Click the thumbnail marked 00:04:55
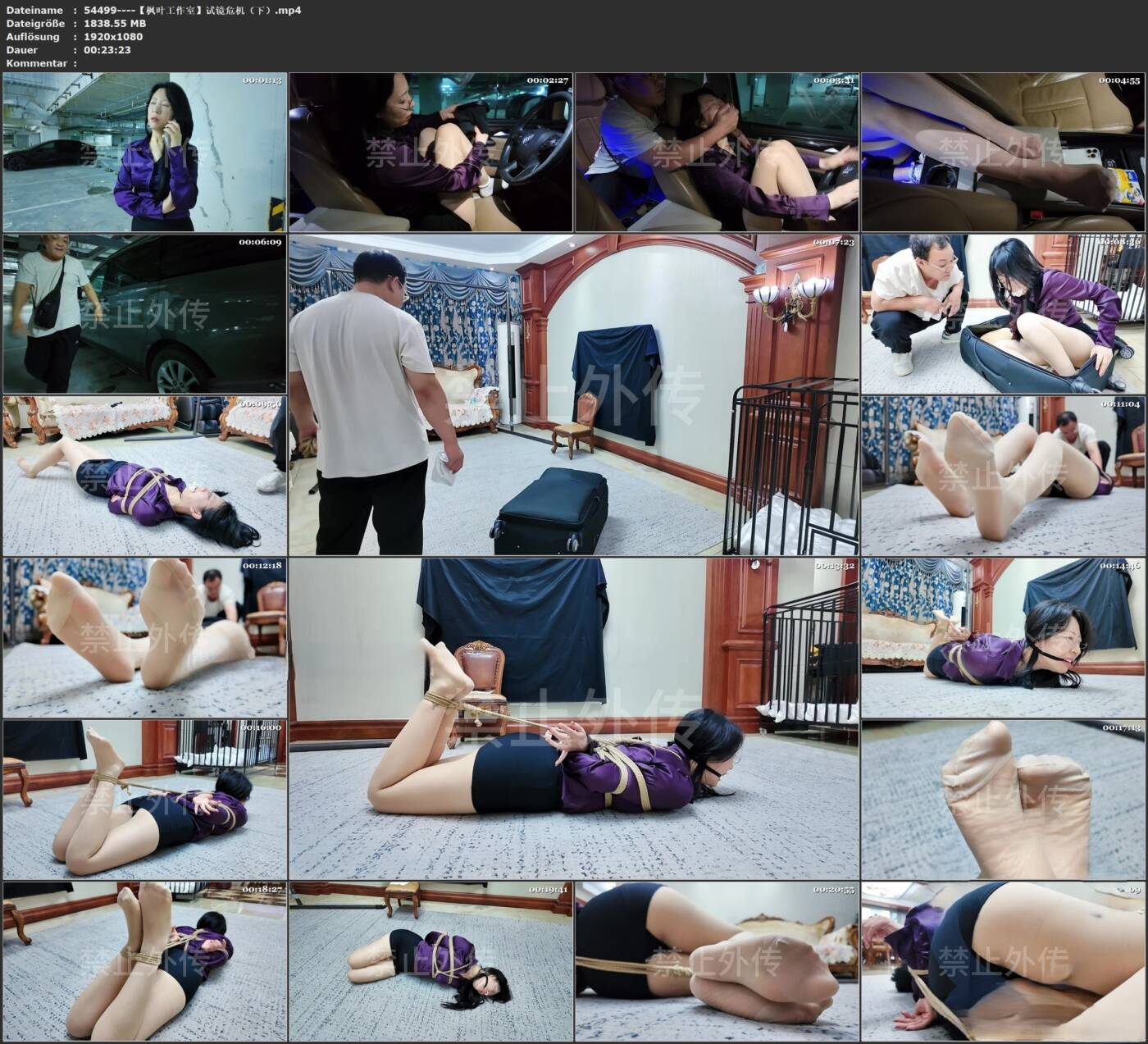 (x=1003, y=152)
